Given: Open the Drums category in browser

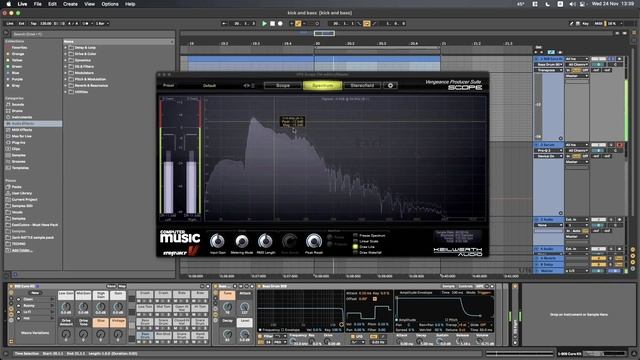Looking at the screenshot, I should point(17,111).
